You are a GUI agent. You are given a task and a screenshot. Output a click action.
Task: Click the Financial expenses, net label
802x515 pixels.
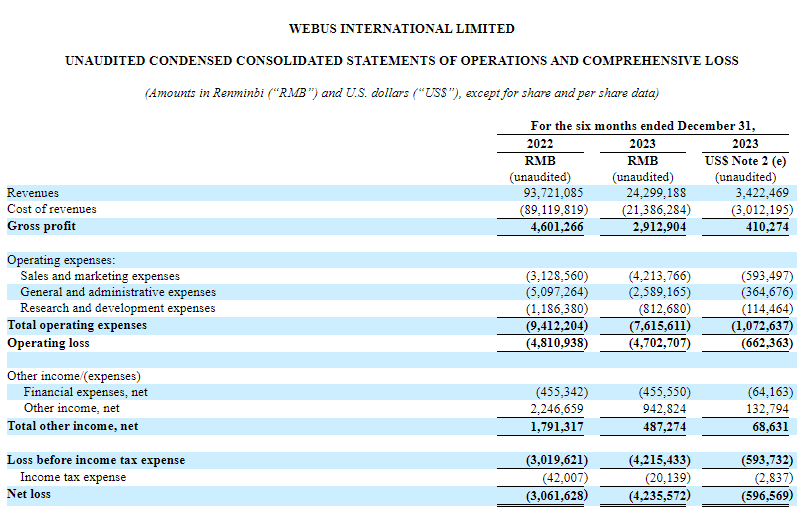pyautogui.click(x=85, y=392)
